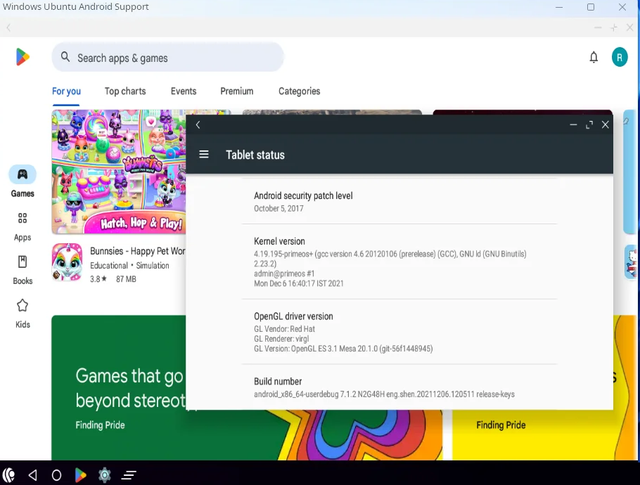Open the account avatar R
The image size is (640, 485).
pyautogui.click(x=619, y=57)
